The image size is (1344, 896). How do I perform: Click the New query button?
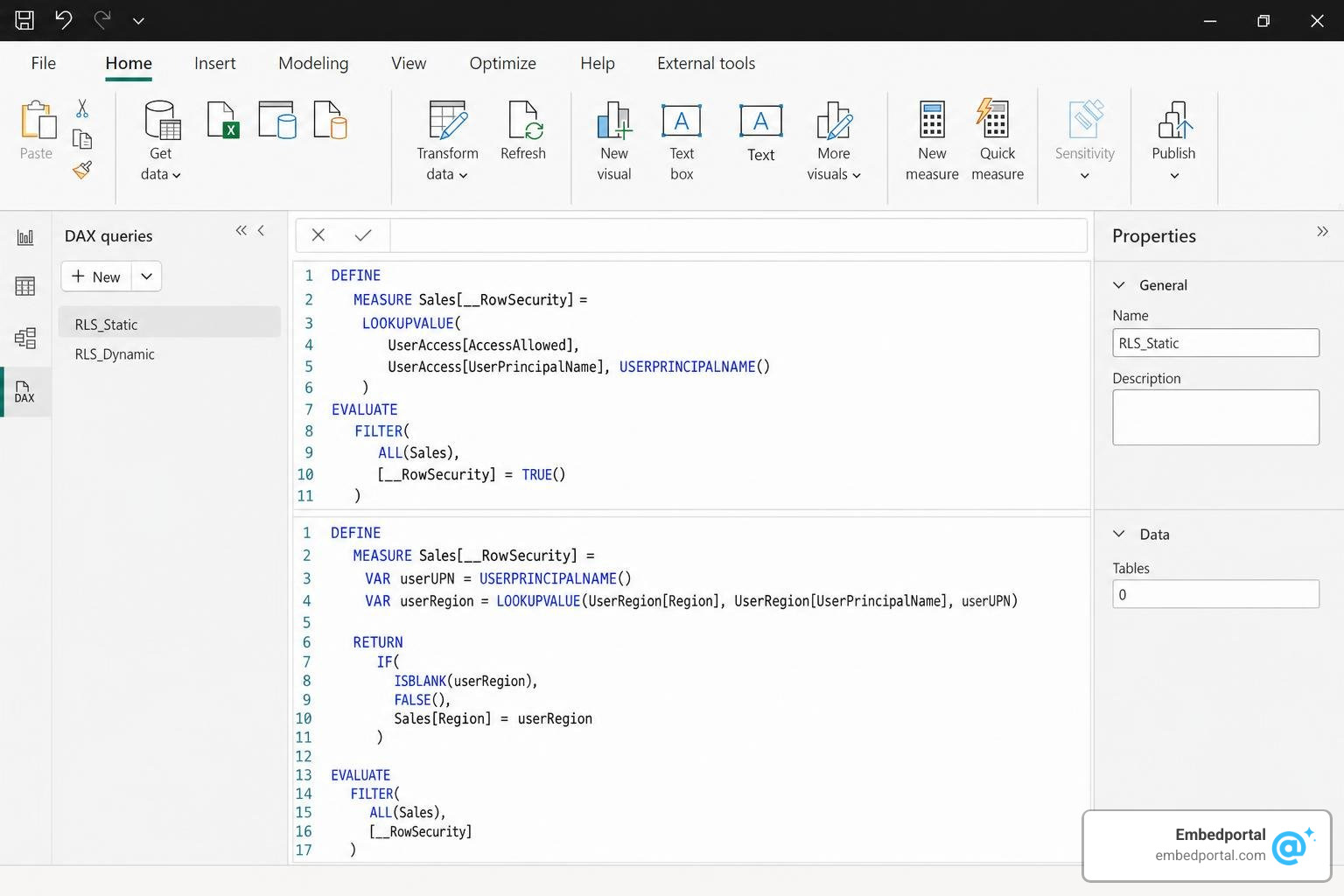pos(96,276)
